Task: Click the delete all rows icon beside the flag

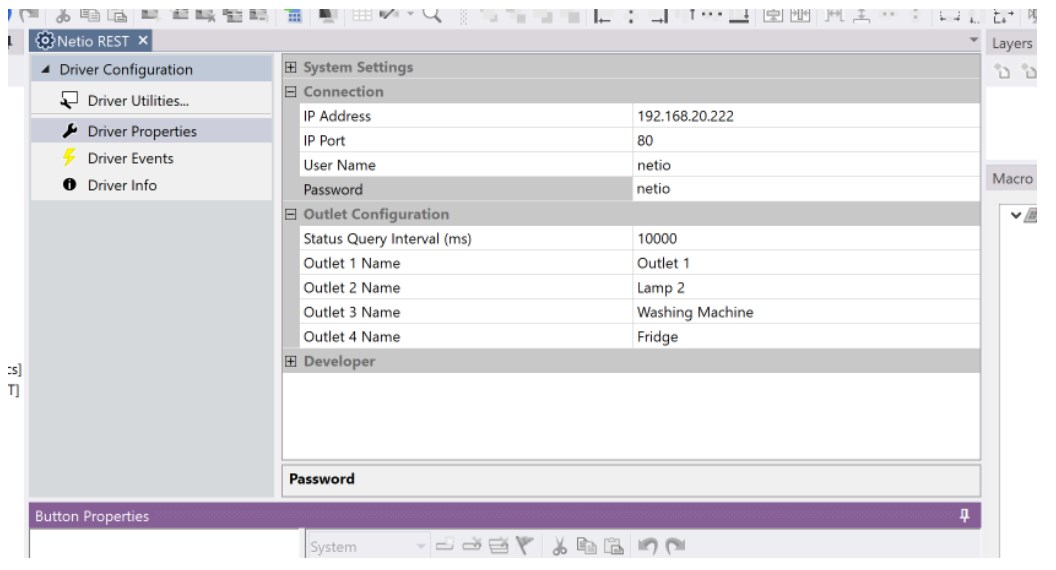Action: coord(498,545)
